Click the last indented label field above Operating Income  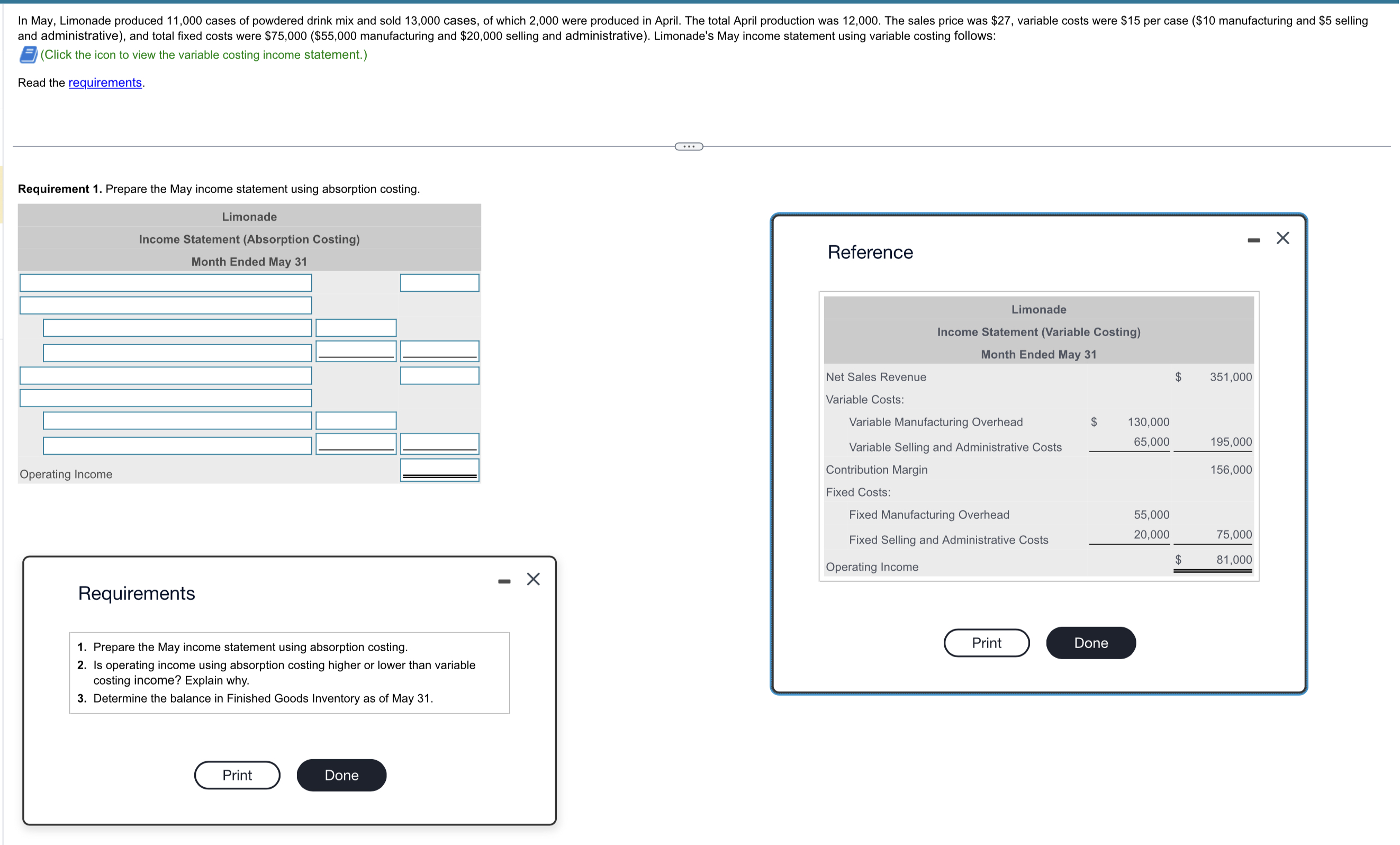pos(177,445)
